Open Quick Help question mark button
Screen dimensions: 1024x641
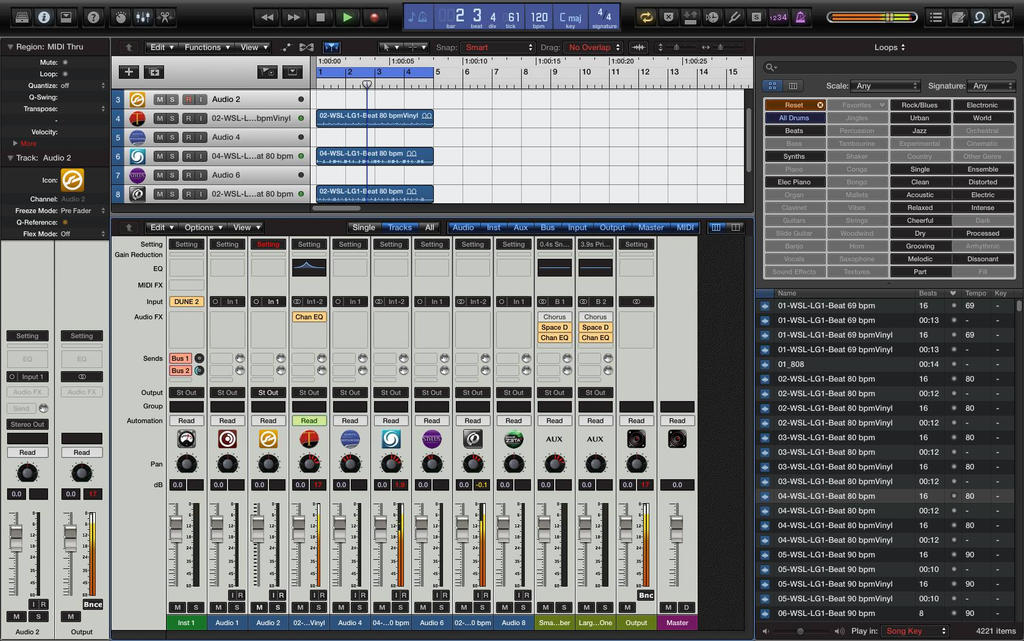[x=93, y=17]
